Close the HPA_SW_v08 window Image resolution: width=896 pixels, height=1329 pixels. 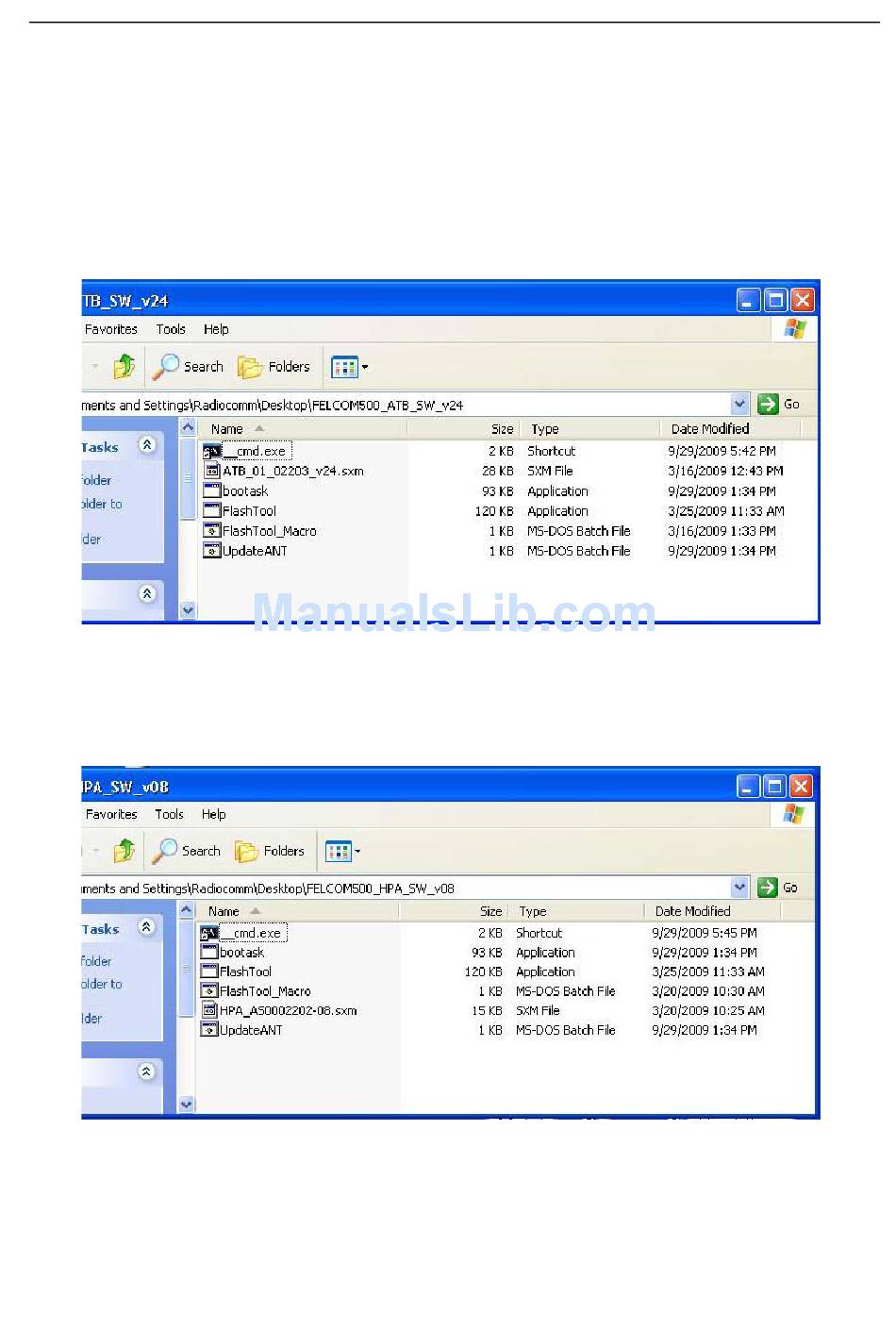point(801,786)
